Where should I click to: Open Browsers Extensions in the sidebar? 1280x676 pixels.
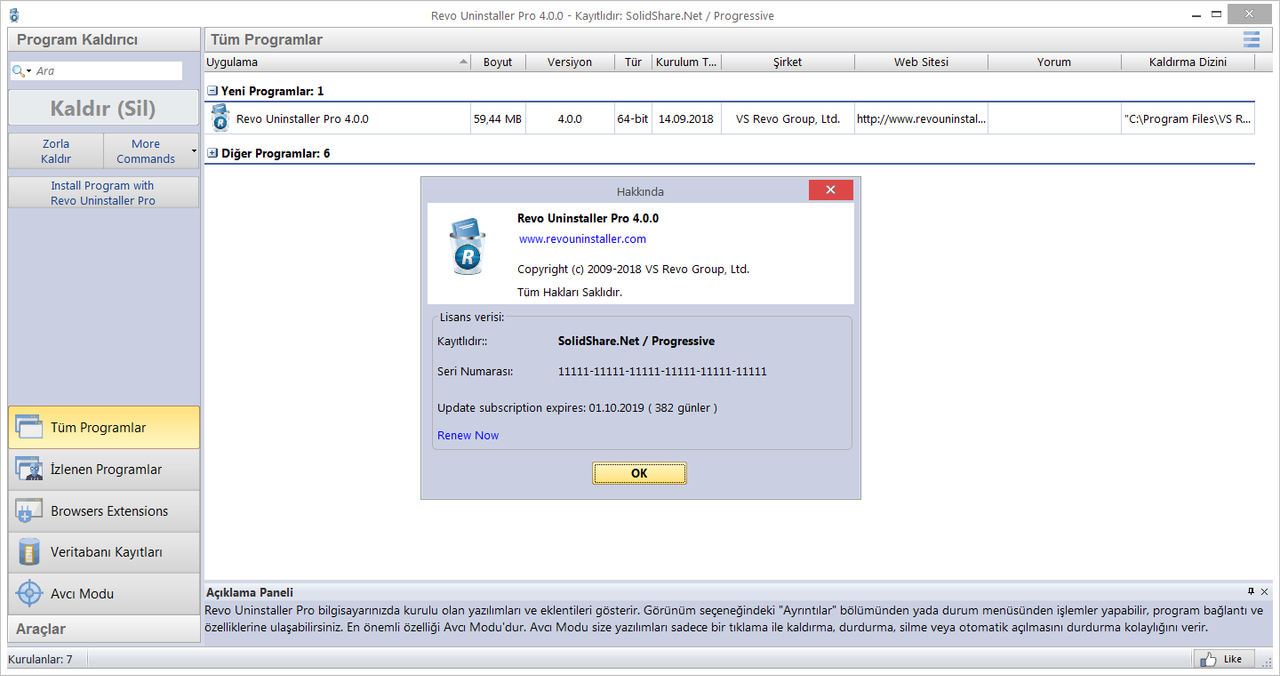[x=103, y=511]
